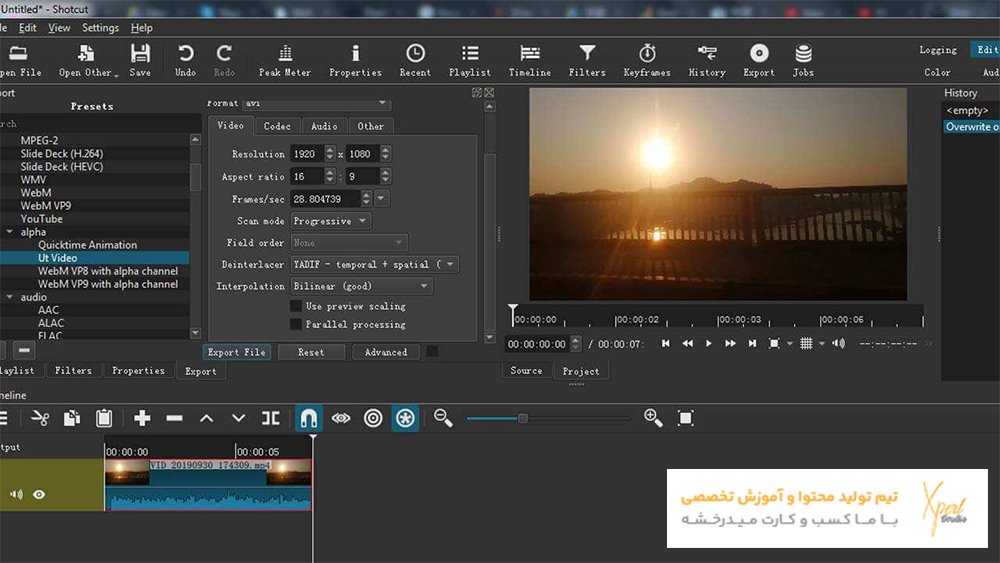1000x563 pixels.
Task: Toggle timeline snapping magnet
Action: coord(309,418)
